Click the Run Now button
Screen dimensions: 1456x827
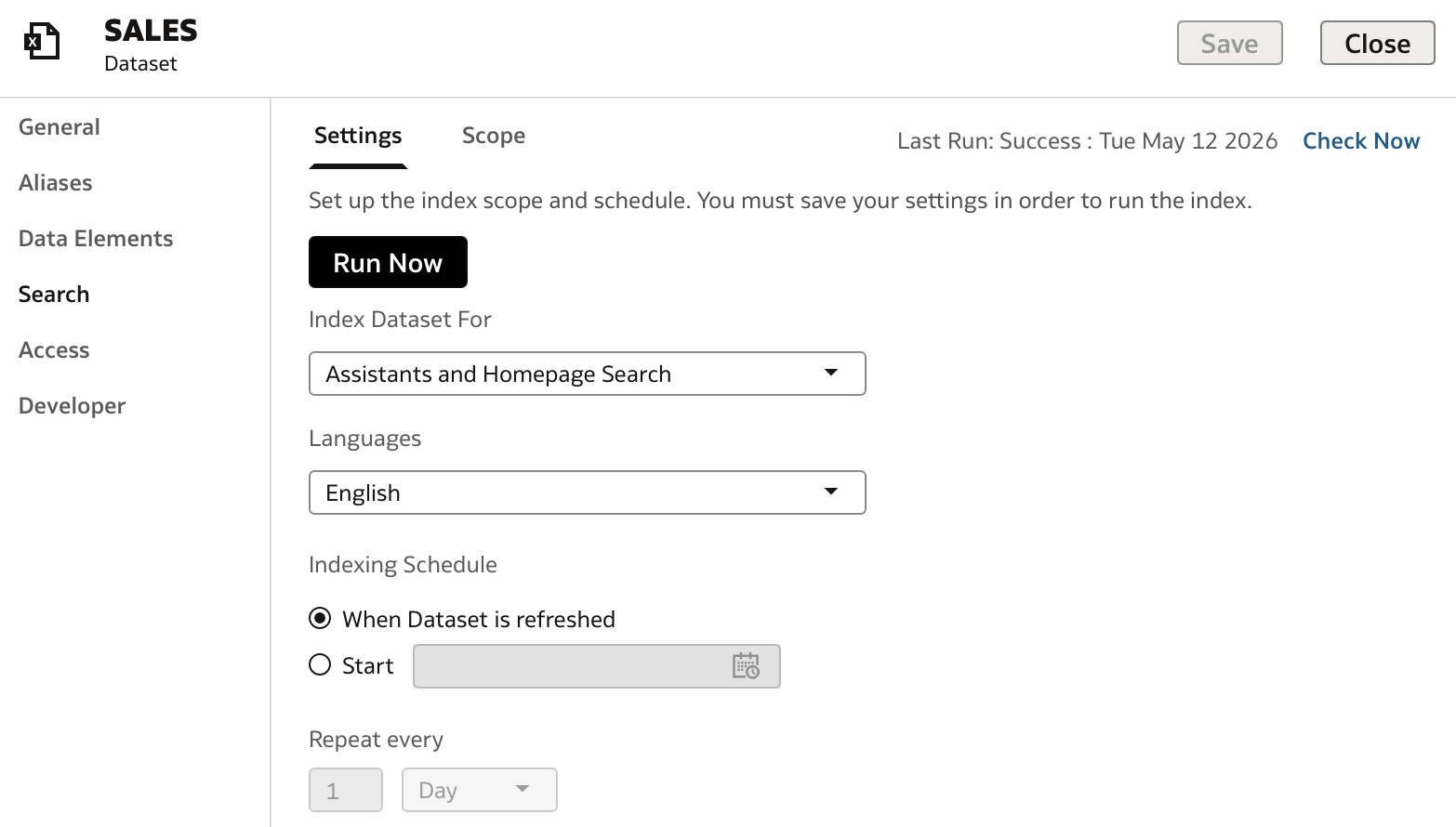click(x=388, y=262)
